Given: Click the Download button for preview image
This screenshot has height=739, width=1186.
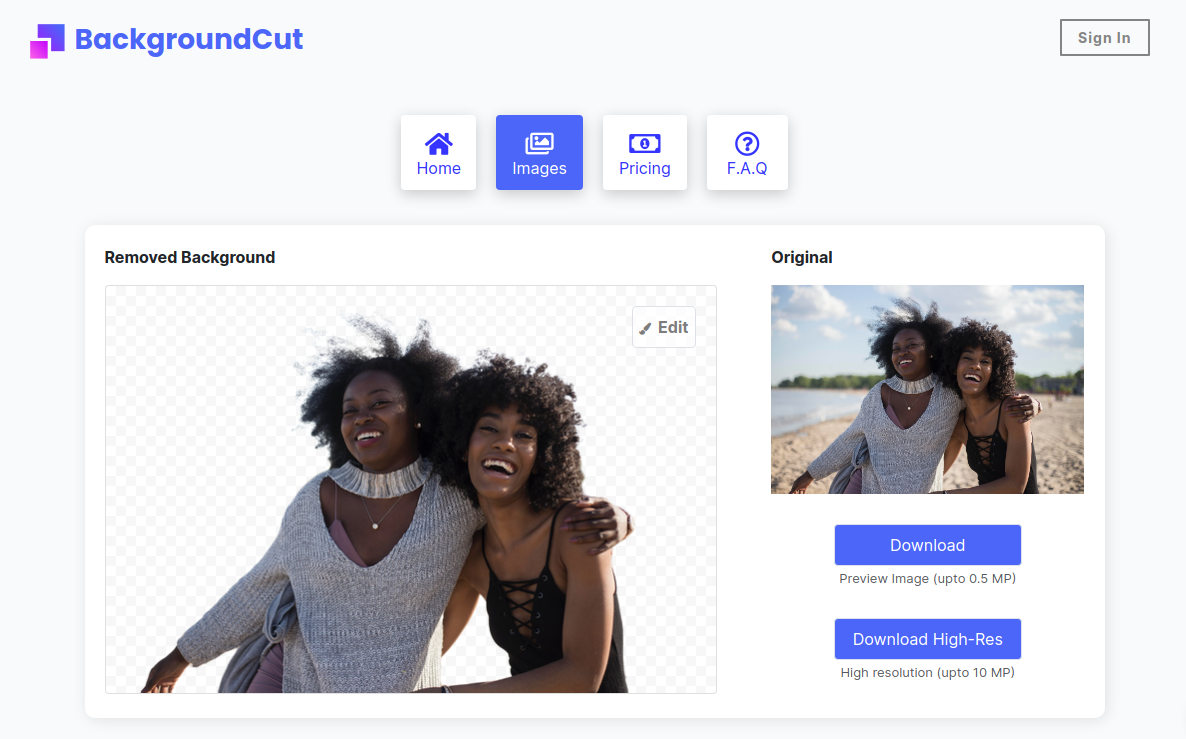Looking at the screenshot, I should [927, 545].
